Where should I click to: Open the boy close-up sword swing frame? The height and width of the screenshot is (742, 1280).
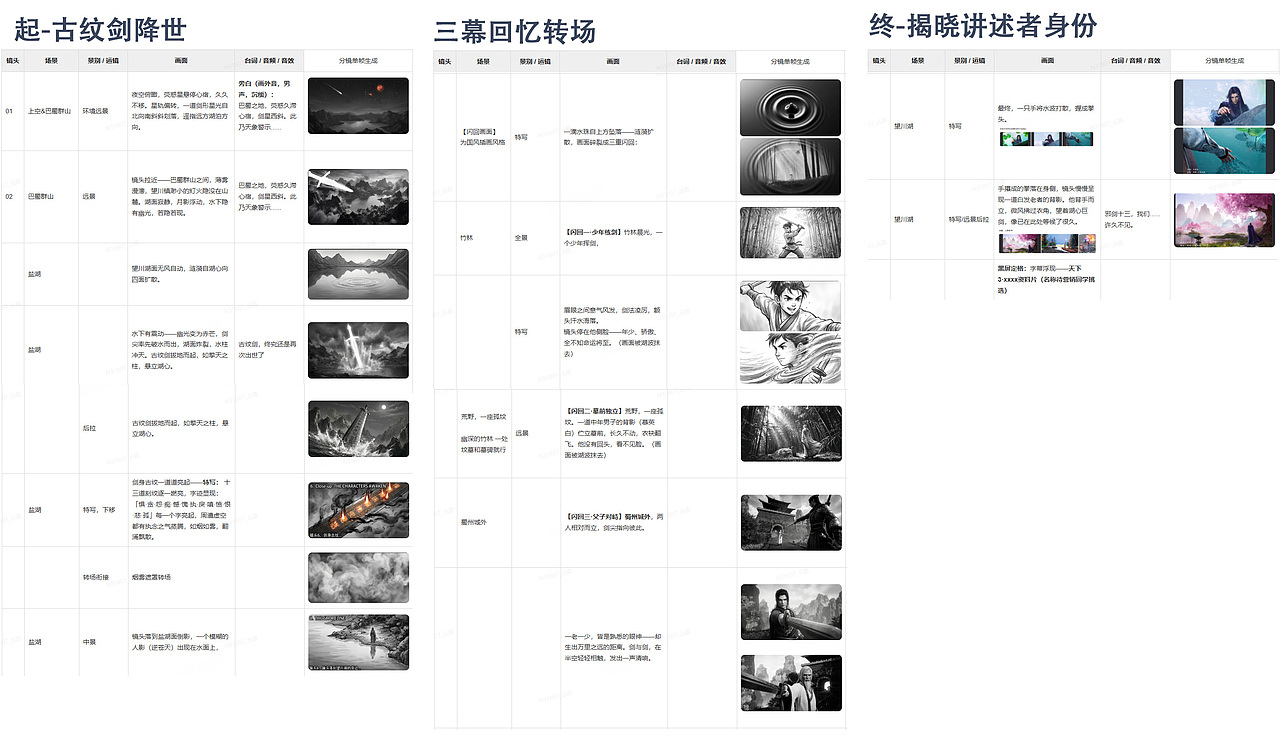pyautogui.click(x=791, y=306)
